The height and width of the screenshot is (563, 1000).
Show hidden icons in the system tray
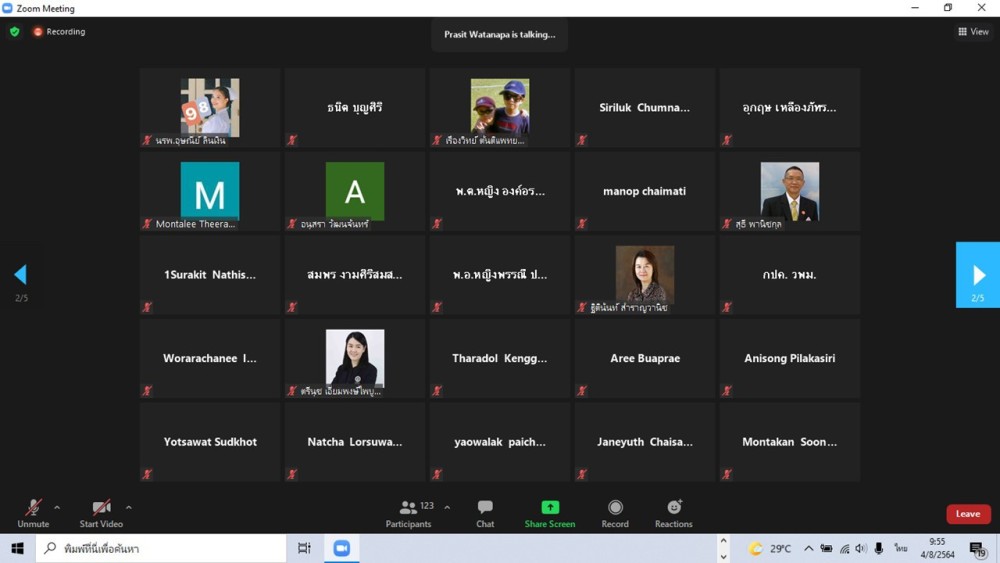coord(808,548)
